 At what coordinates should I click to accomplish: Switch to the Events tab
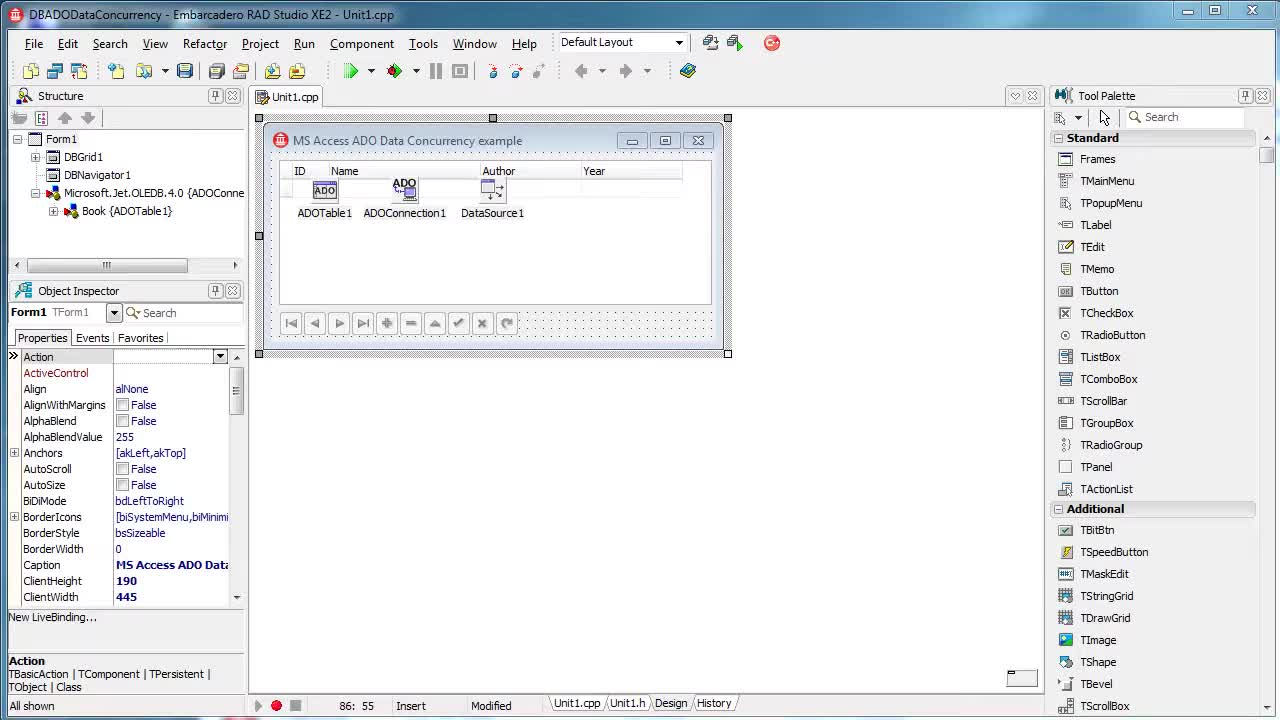pos(92,338)
